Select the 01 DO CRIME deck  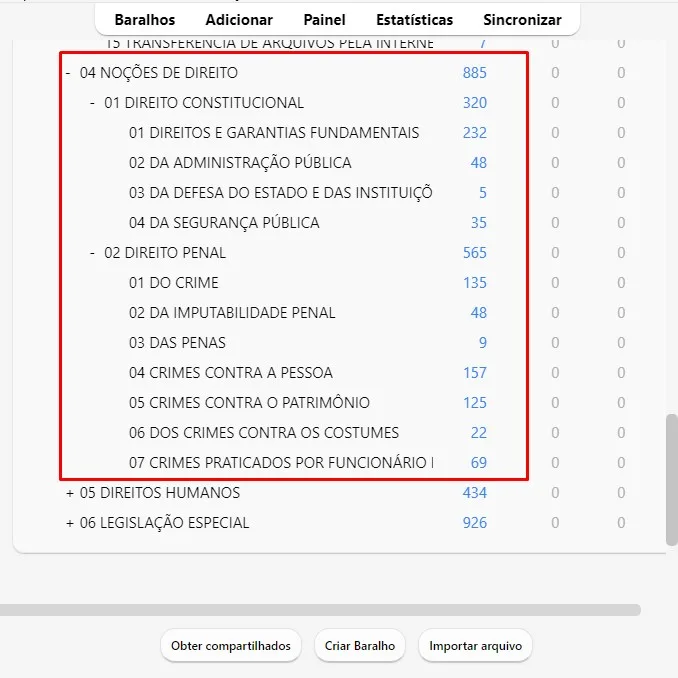[173, 283]
